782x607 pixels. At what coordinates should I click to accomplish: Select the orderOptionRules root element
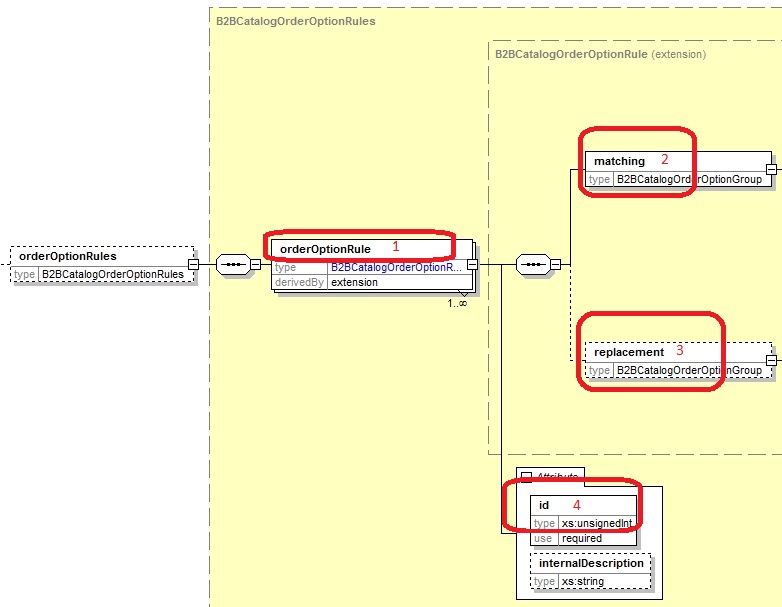68,256
